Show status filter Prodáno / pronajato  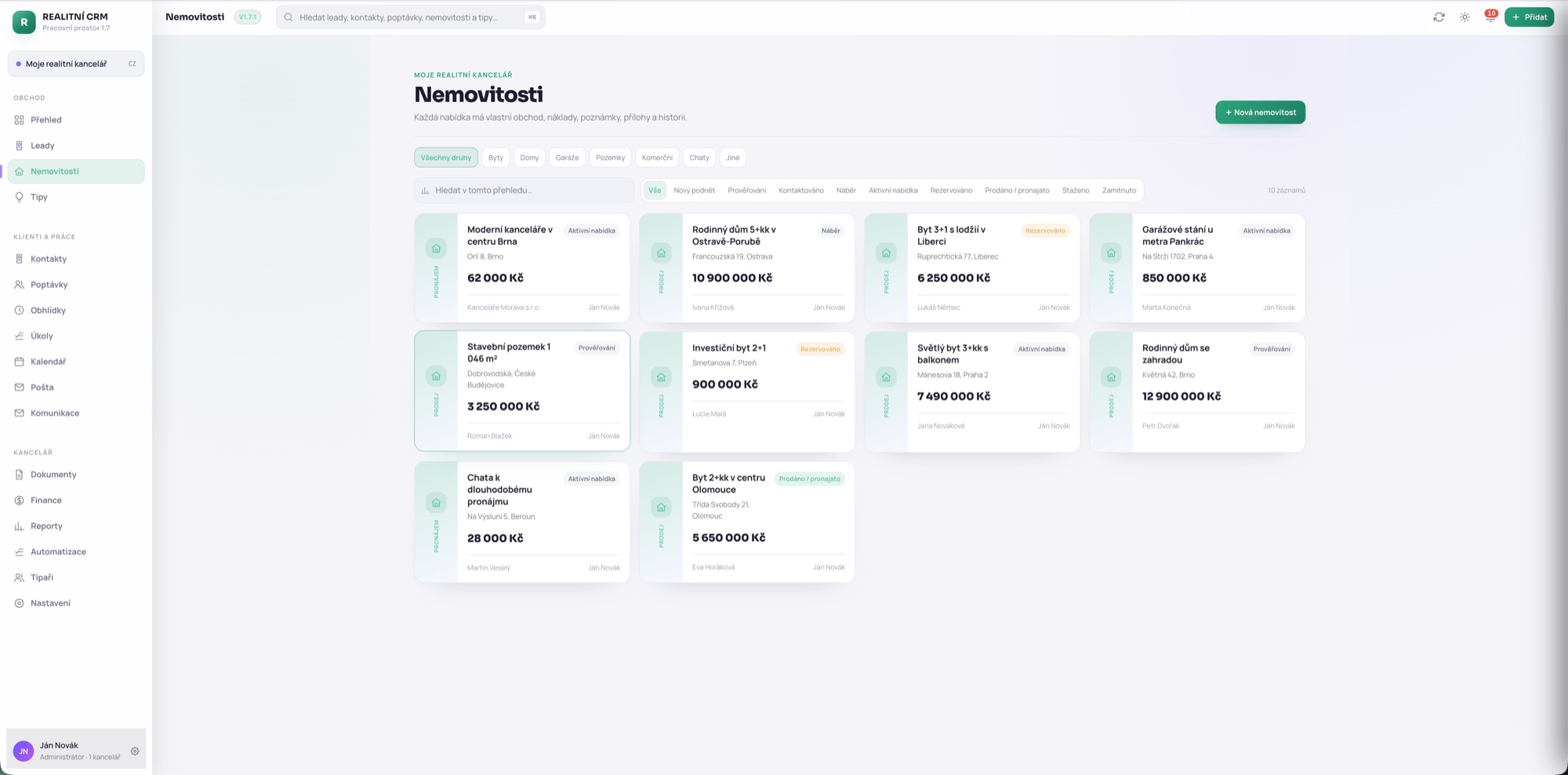coord(1017,191)
